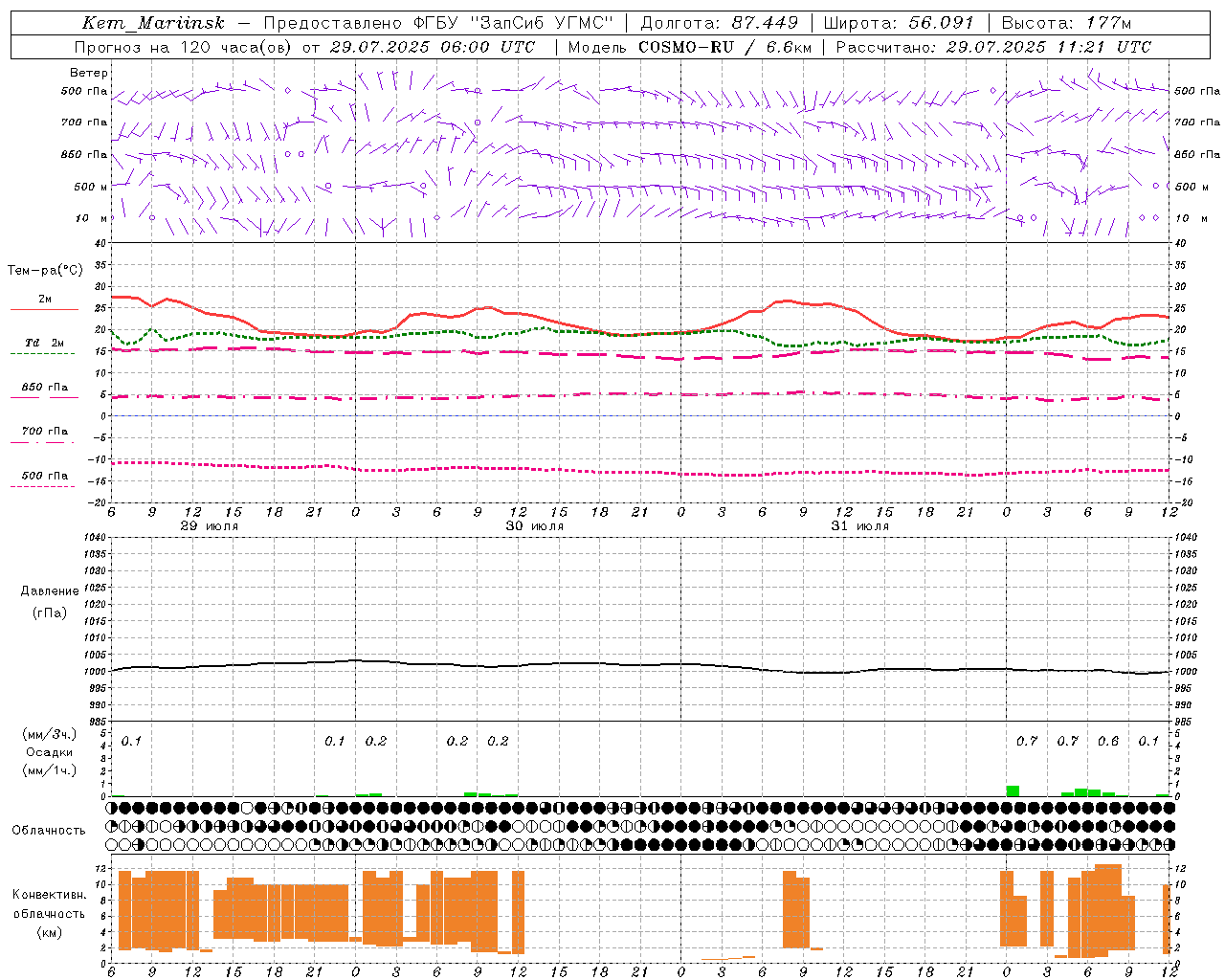Click Рассчитано: 29.07.2025 11:21 UTC text
Screen dimensions: 1225x980
(993, 47)
